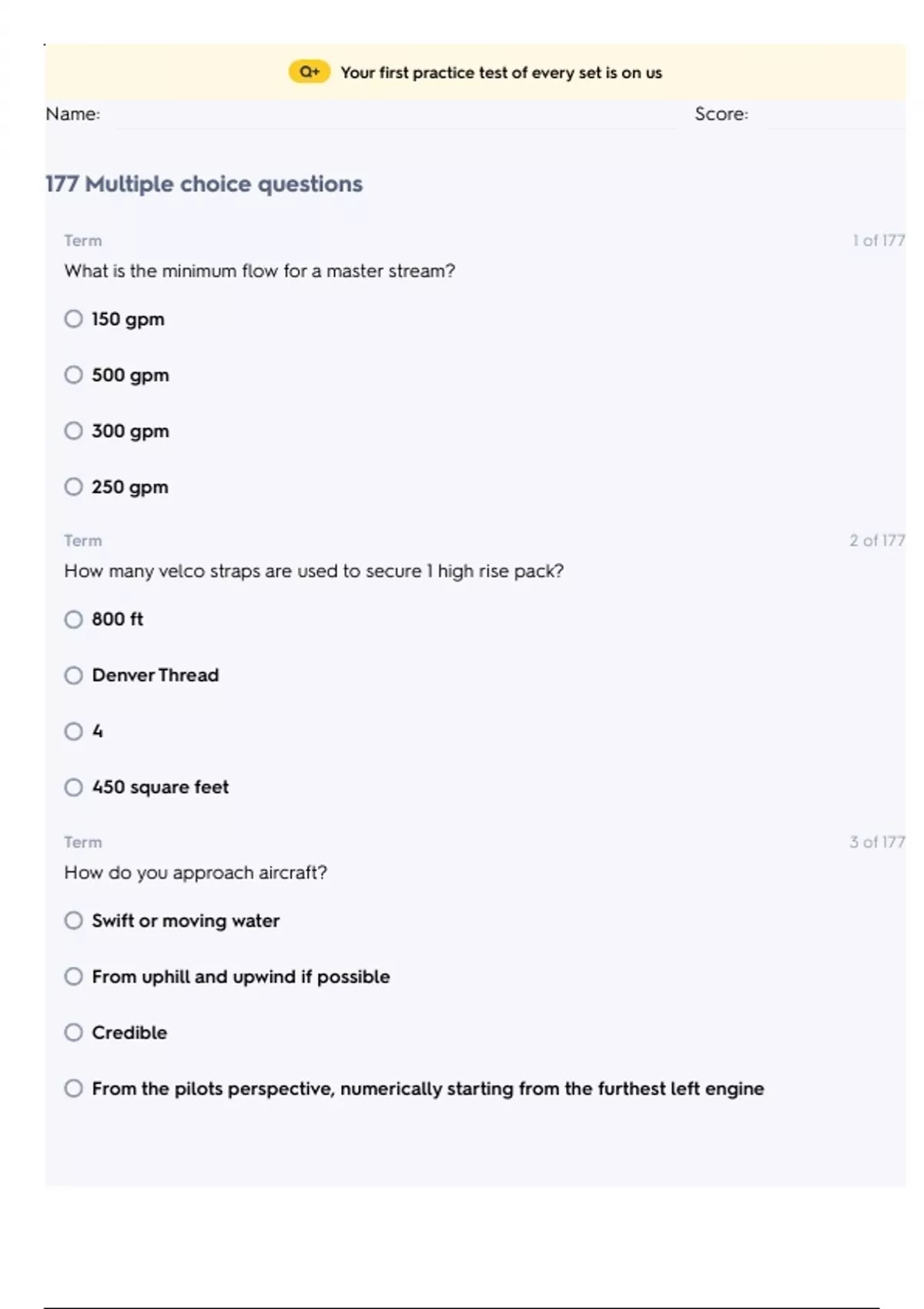
Task: Choose From uphill and upwind if possible
Action: [x=74, y=976]
